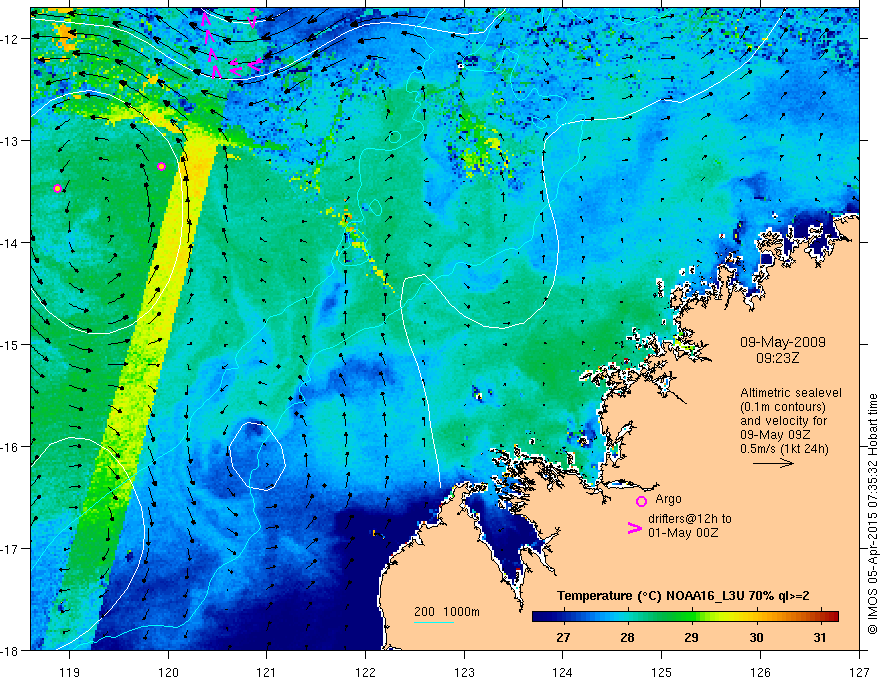Image resolution: width=880 pixels, height=680 pixels.
Task: Click the '09-May 09Z' caption line
Action: pos(776,435)
